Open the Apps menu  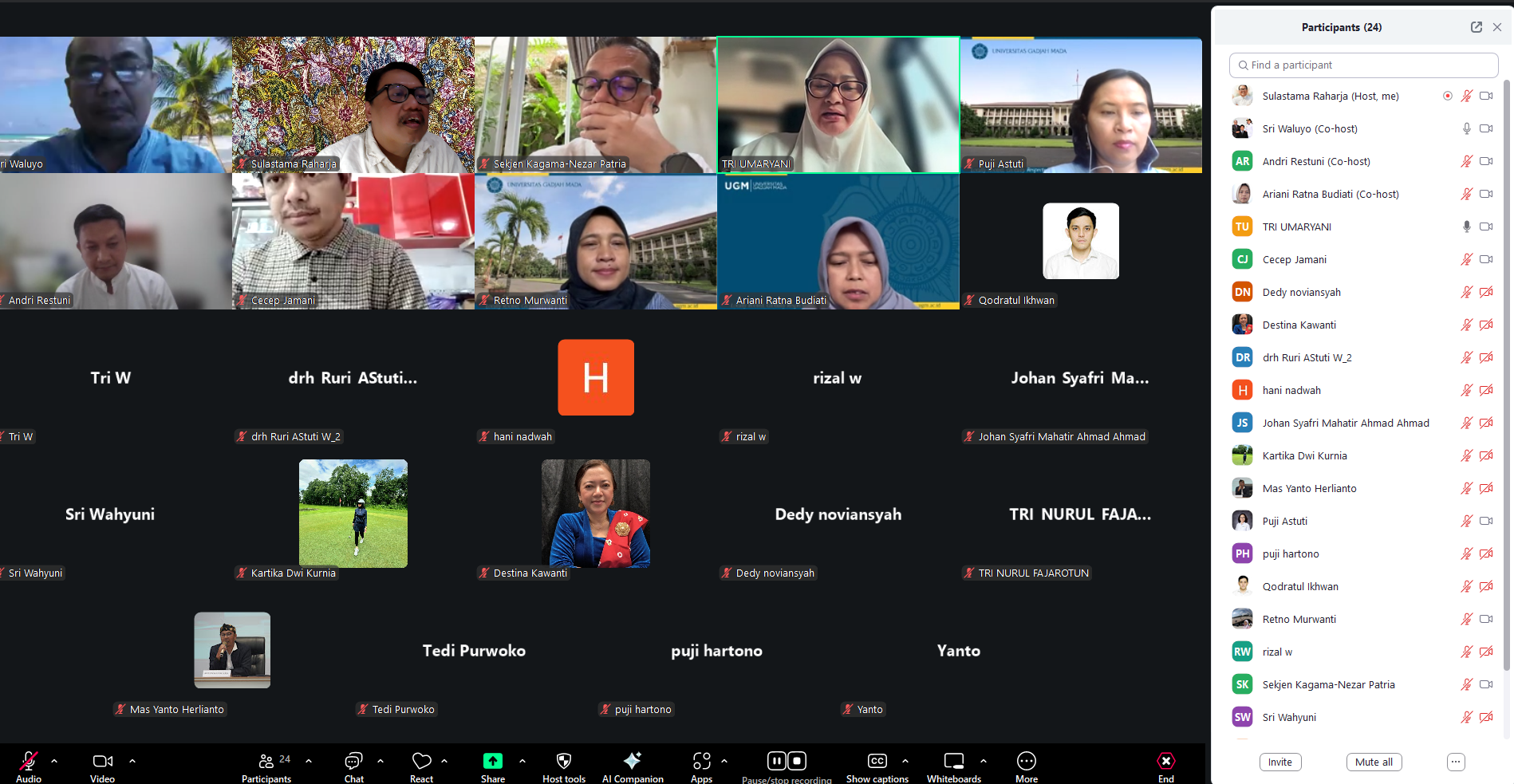701,762
